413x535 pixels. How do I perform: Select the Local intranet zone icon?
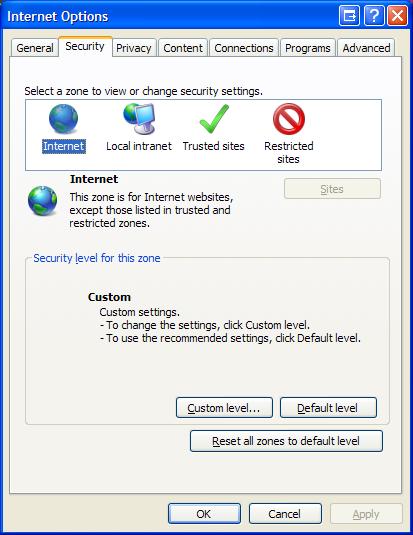coord(139,119)
